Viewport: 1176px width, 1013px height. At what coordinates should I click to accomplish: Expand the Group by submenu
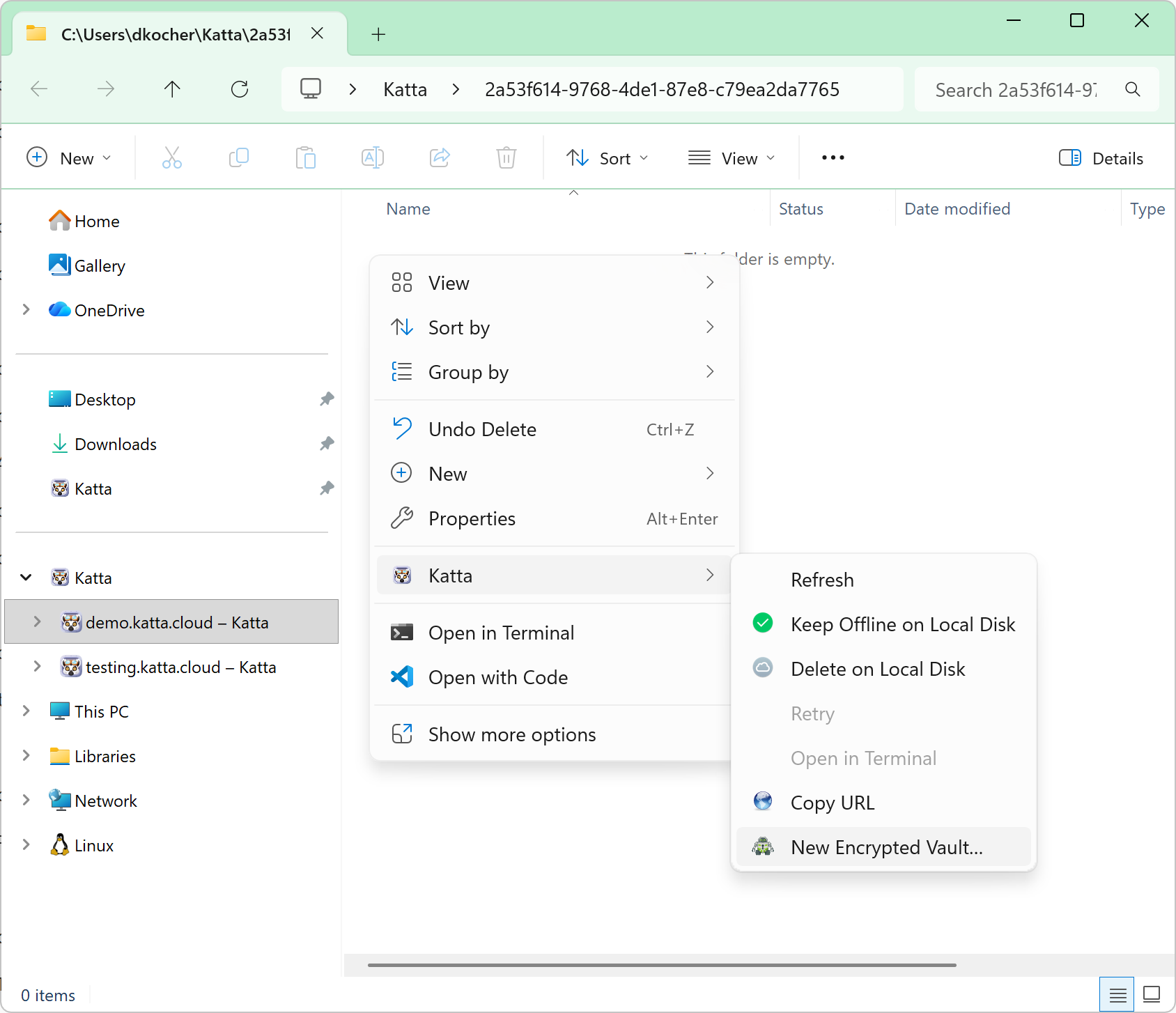[x=554, y=372]
